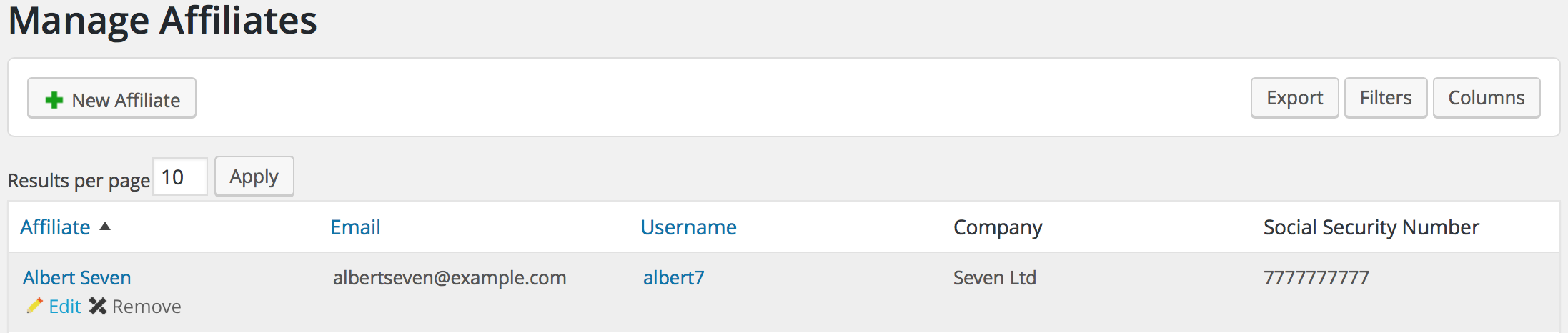Open the Albert Seven affiliate profile

point(77,277)
